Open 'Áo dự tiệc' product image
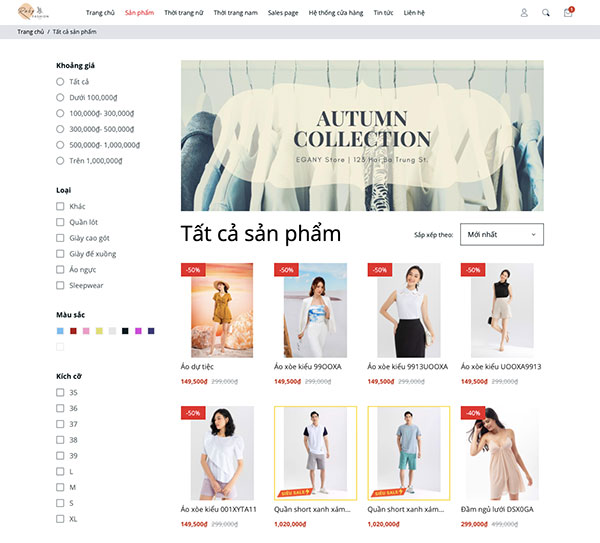The height and width of the screenshot is (543, 600). pyautogui.click(x=222, y=310)
